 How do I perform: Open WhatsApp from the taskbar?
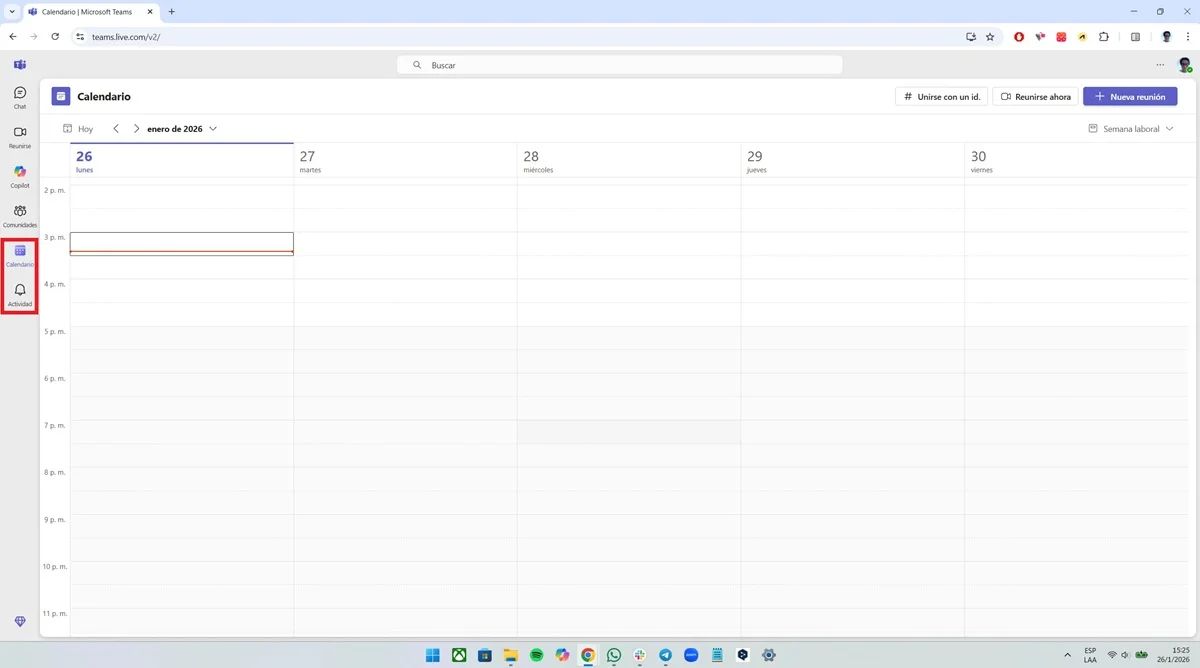614,655
